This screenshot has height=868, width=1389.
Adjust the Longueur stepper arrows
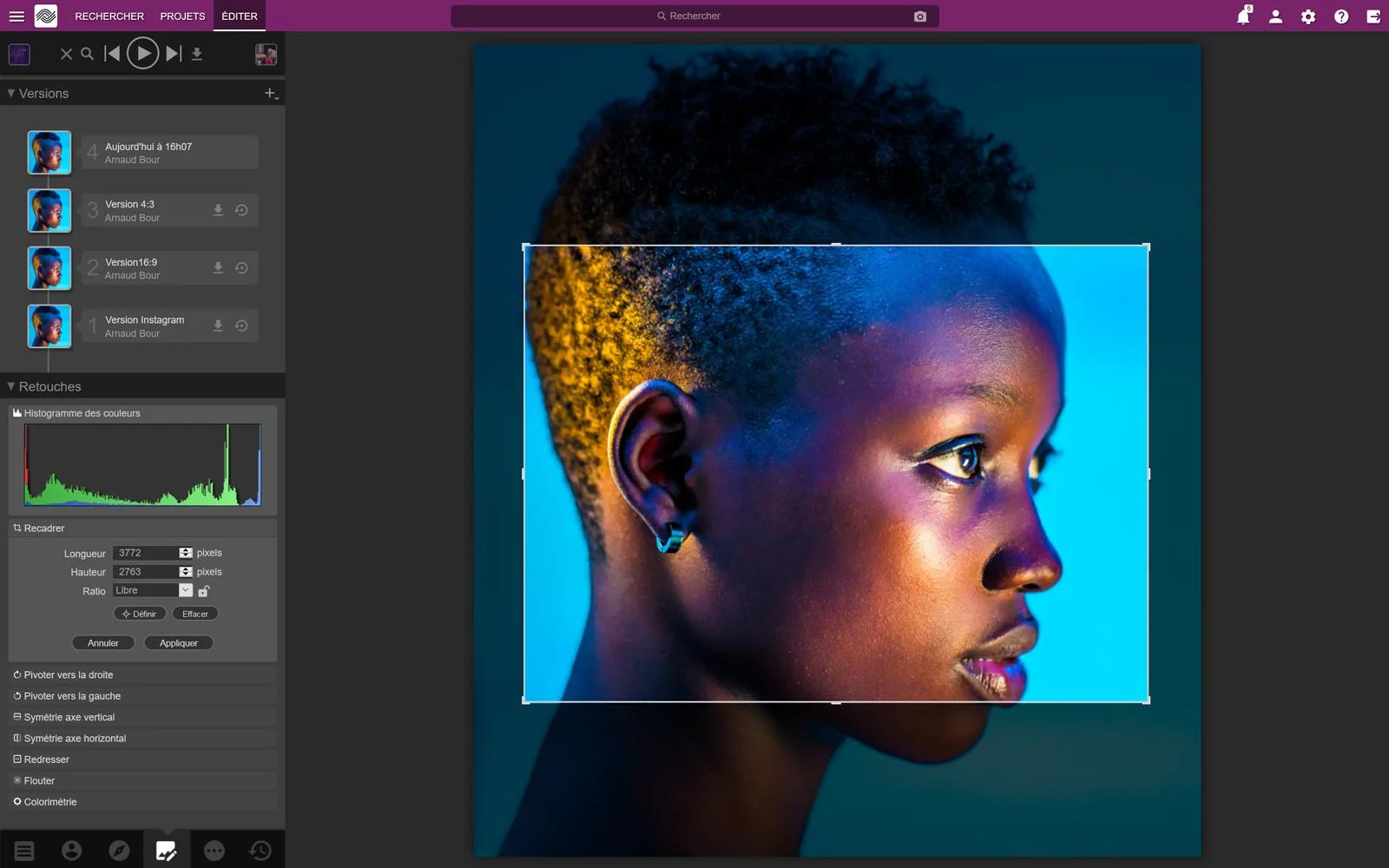(186, 553)
